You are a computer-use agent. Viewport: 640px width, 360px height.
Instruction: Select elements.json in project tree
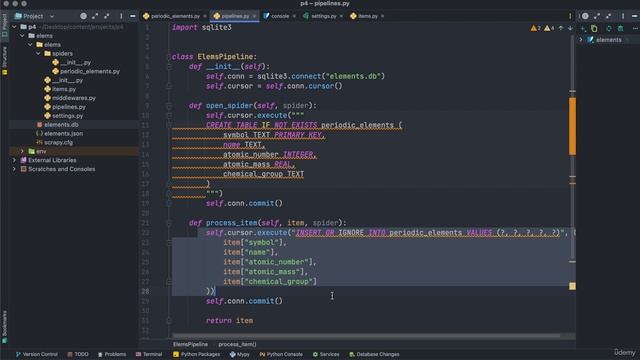[60, 133]
